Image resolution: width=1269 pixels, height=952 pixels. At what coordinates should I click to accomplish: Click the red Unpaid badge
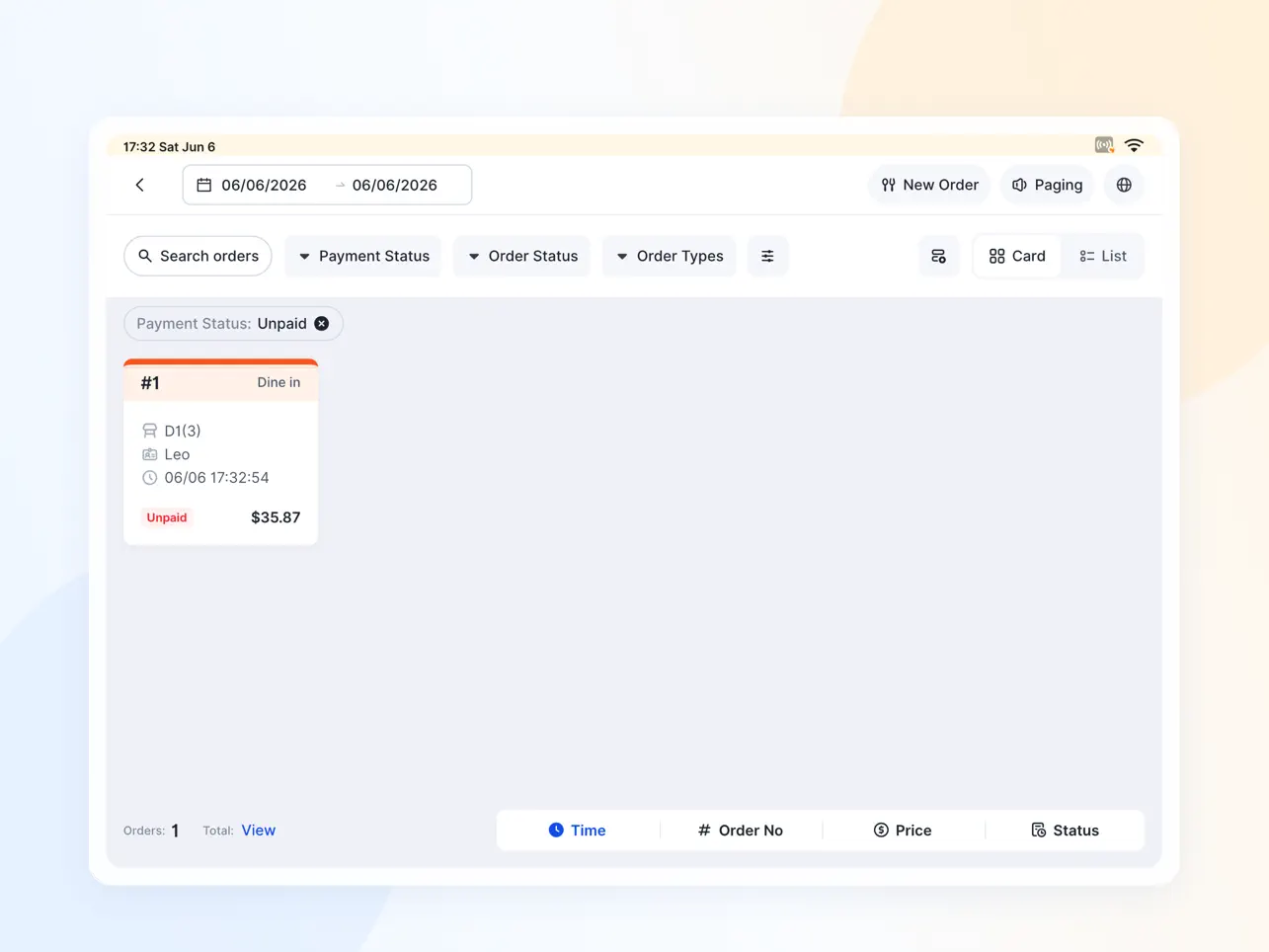167,517
